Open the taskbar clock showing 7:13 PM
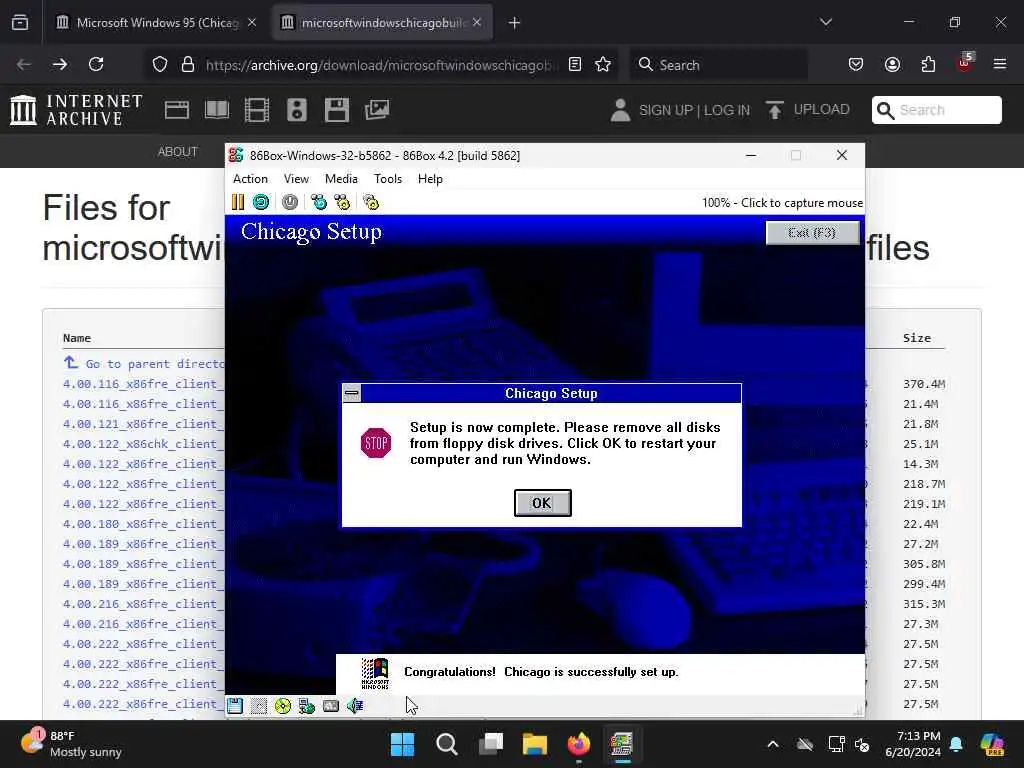 click(913, 744)
